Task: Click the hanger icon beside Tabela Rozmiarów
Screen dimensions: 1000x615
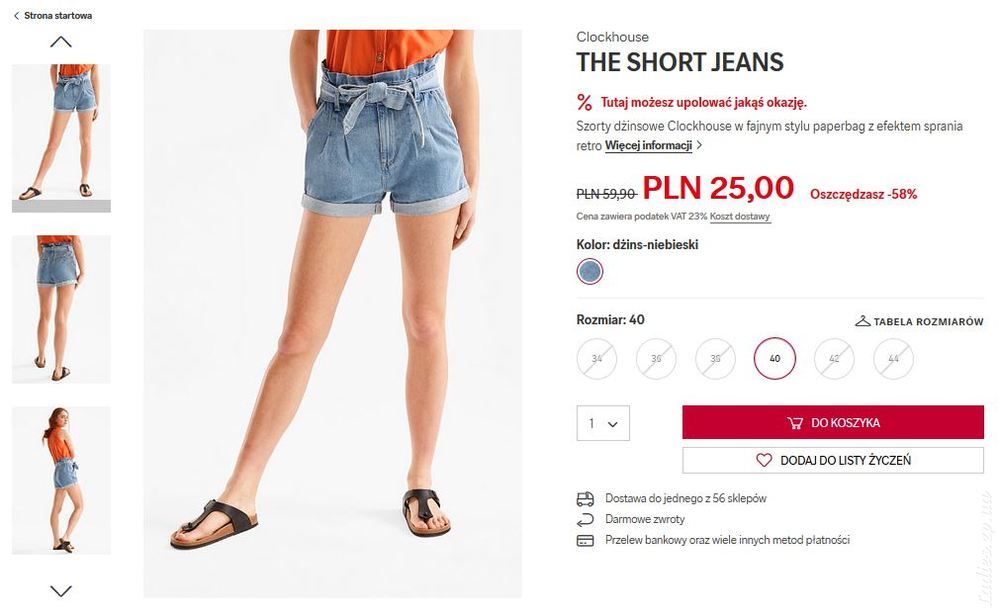Action: click(x=862, y=321)
